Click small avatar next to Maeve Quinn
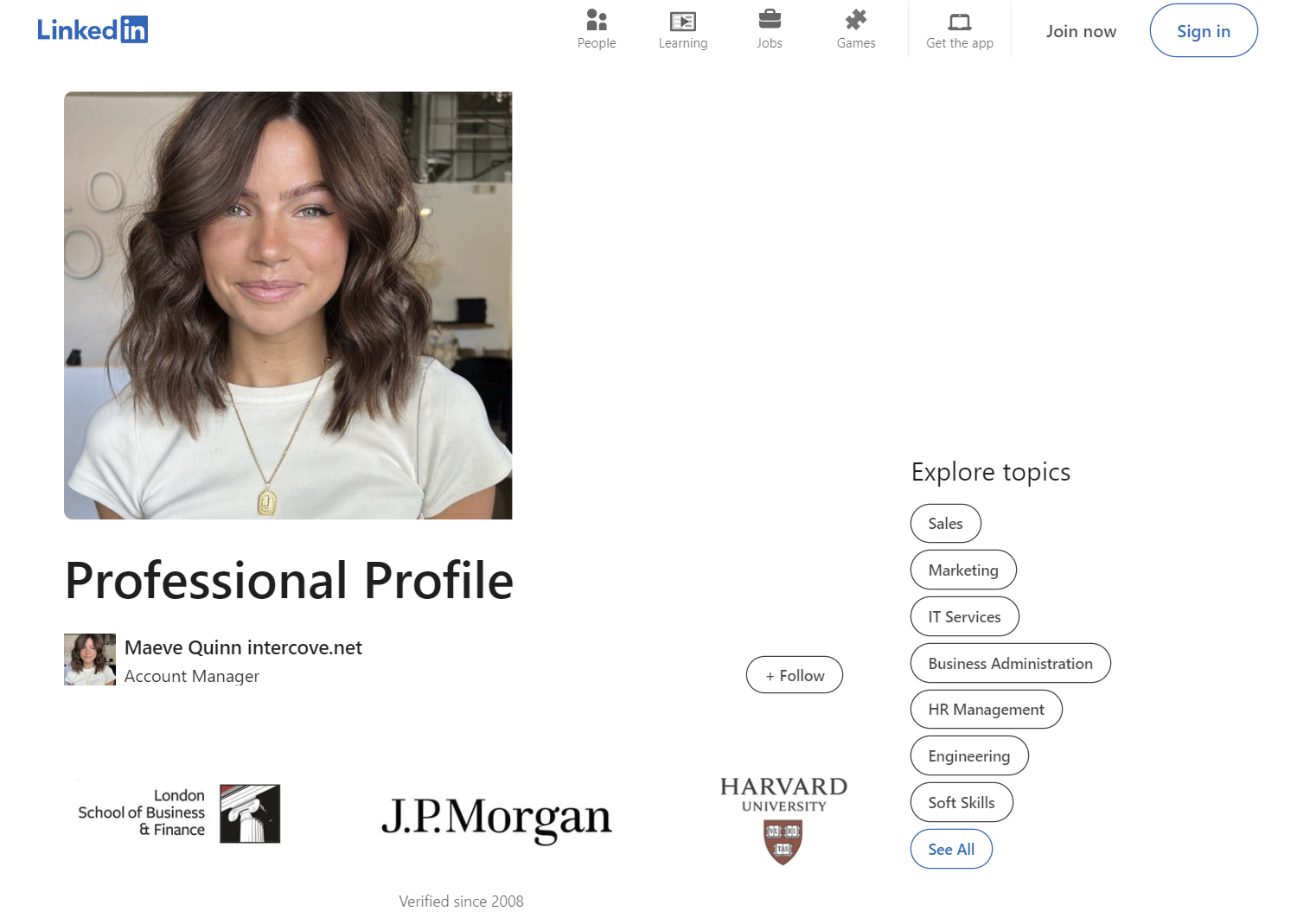 90,660
